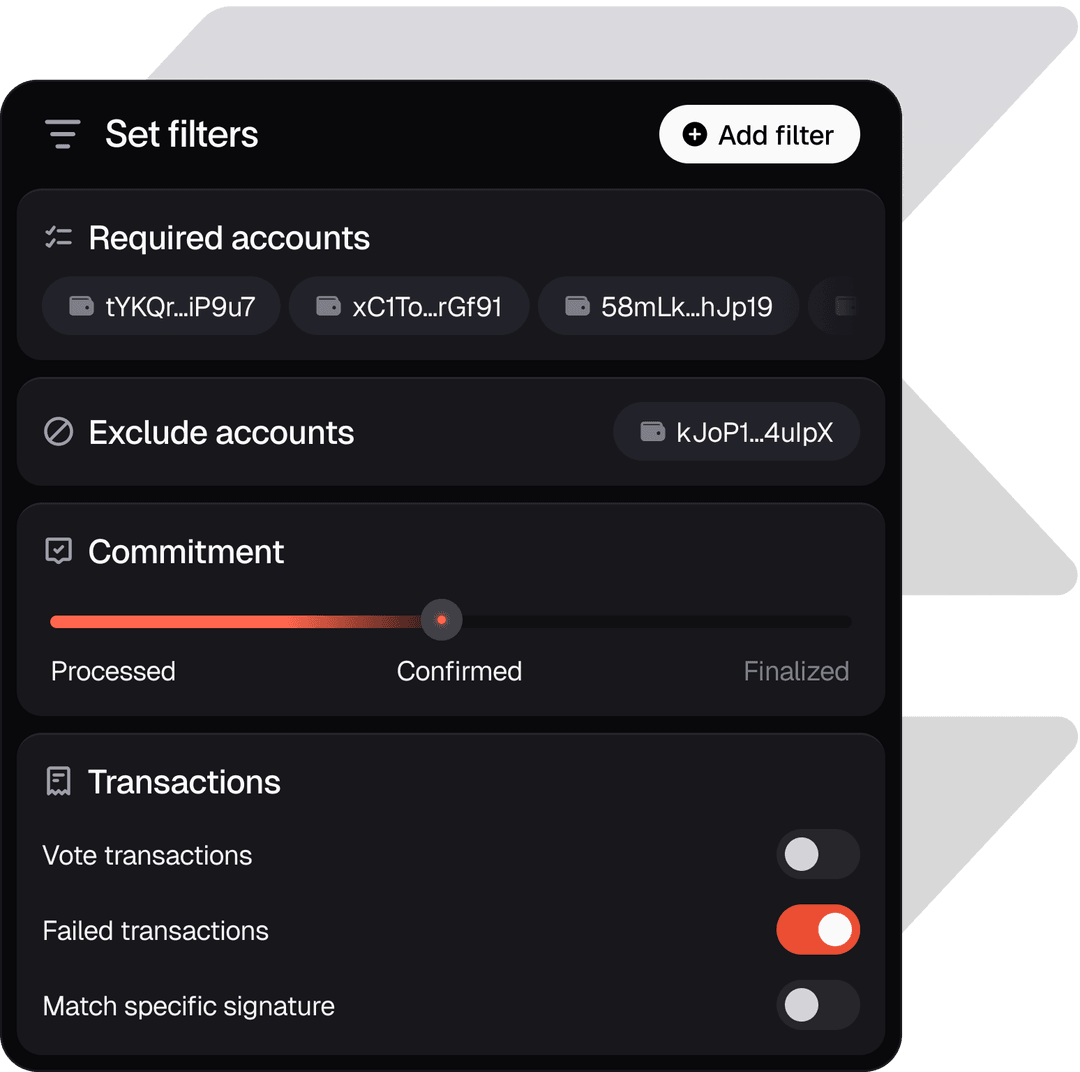Click the prohibited circle icon beside Exclude accounts
The height and width of the screenshot is (1072, 1080).
tap(59, 432)
